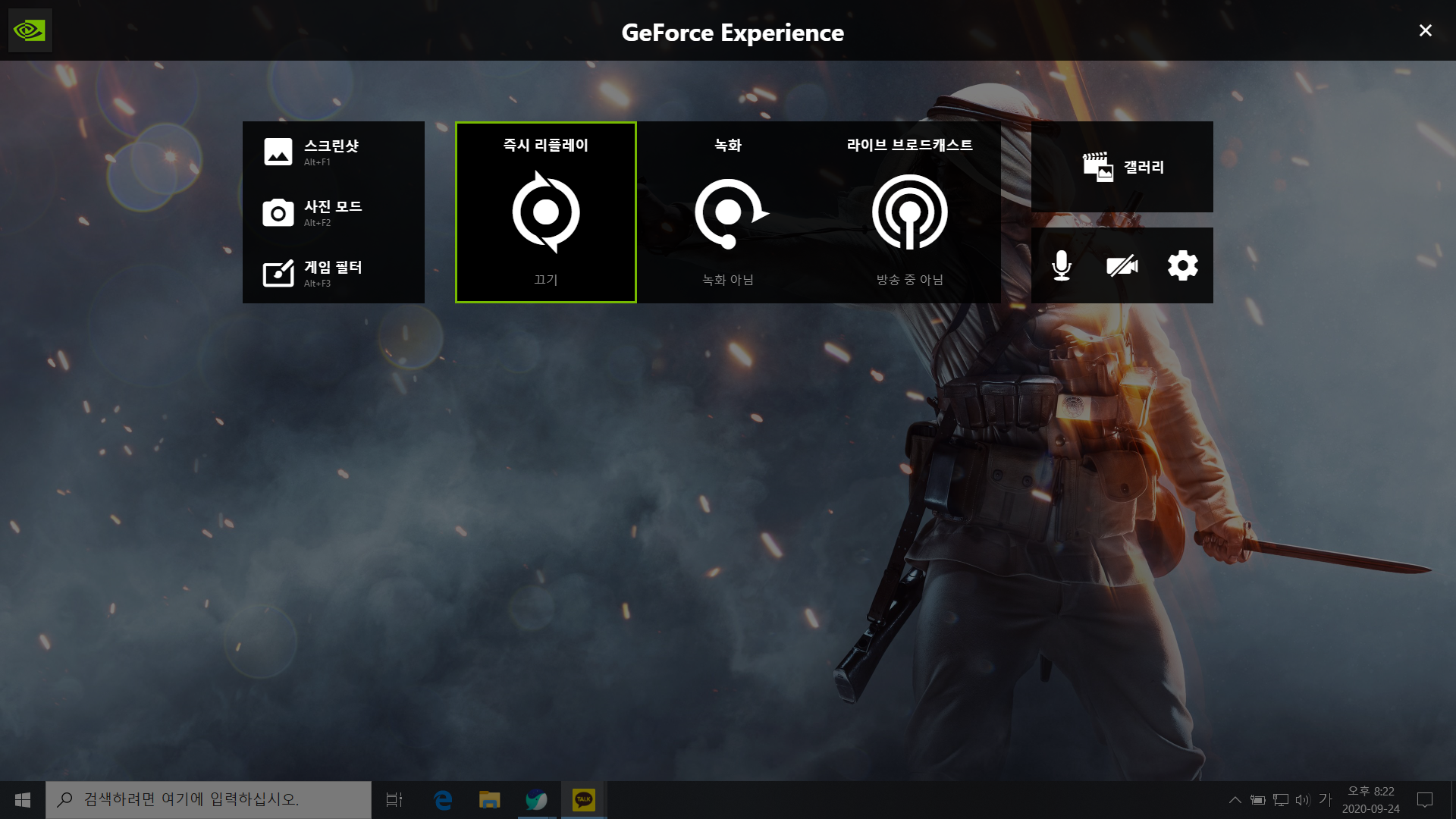The image size is (1456, 819).
Task: Click the 녹화 아님 status text
Action: pos(728,280)
